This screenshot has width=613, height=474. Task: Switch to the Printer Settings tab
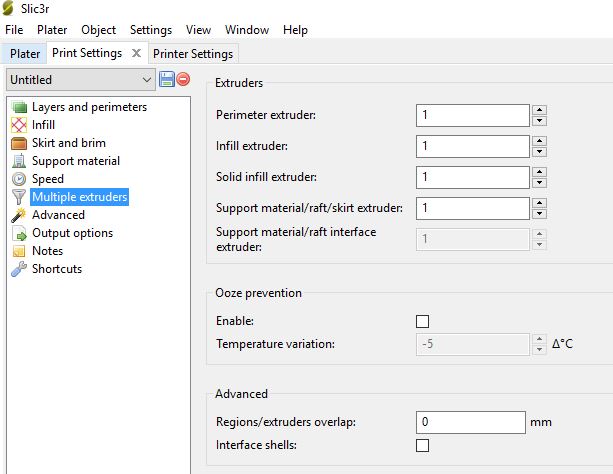click(193, 53)
